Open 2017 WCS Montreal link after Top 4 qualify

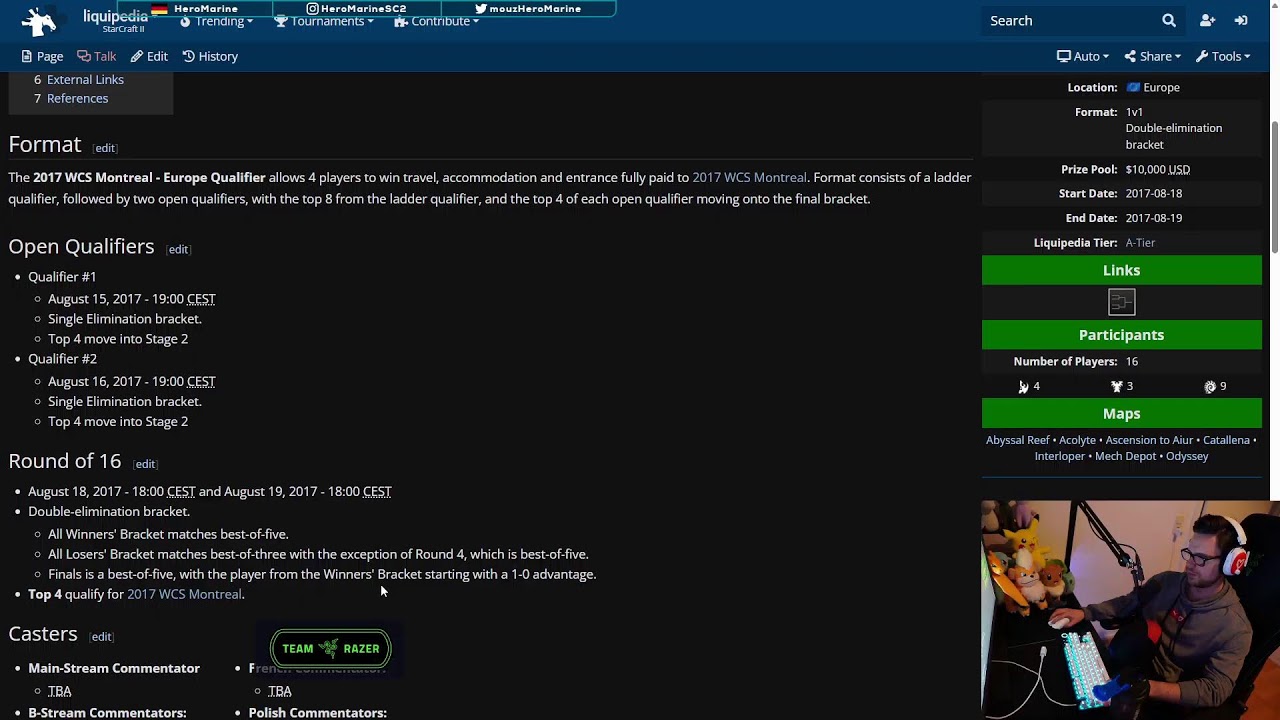pyautogui.click(x=184, y=594)
